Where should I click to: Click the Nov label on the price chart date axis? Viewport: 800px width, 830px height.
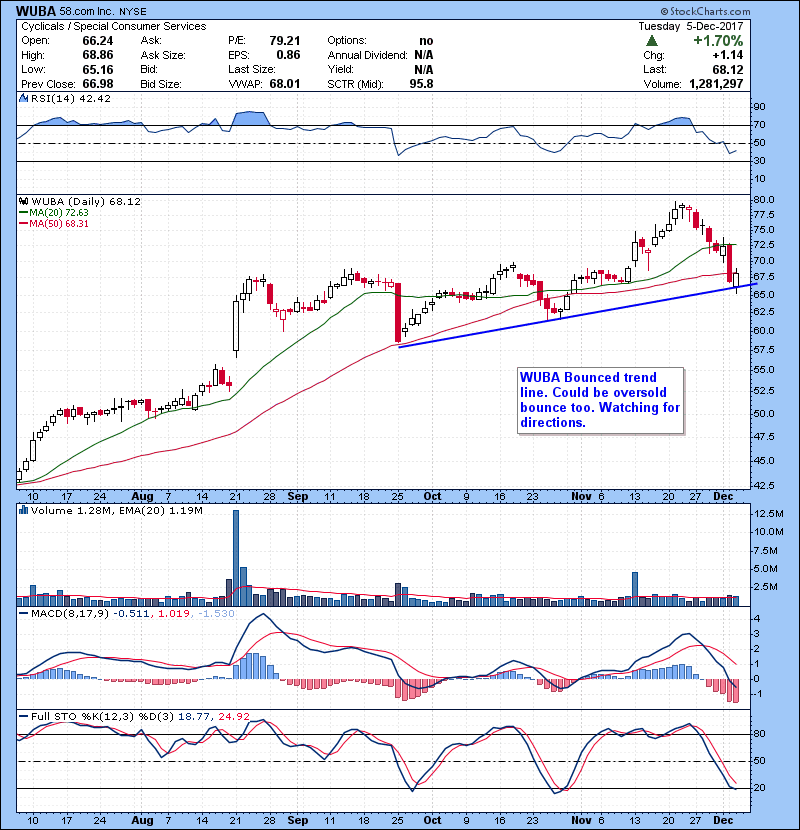(x=581, y=496)
